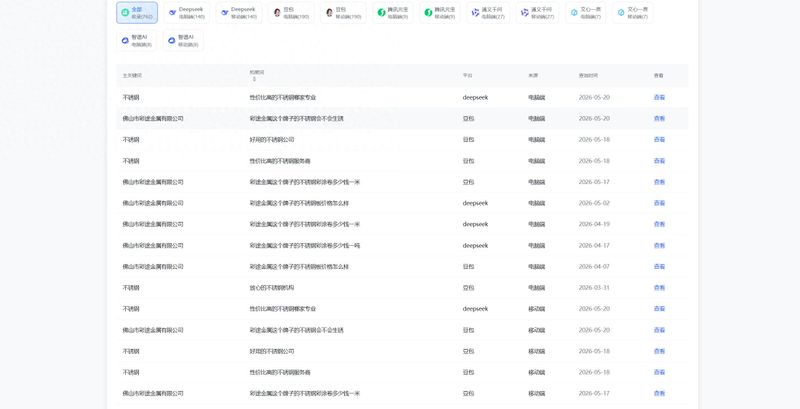
Task: Open the 腾讯元宝 移动端 tab
Action: (x=440, y=13)
